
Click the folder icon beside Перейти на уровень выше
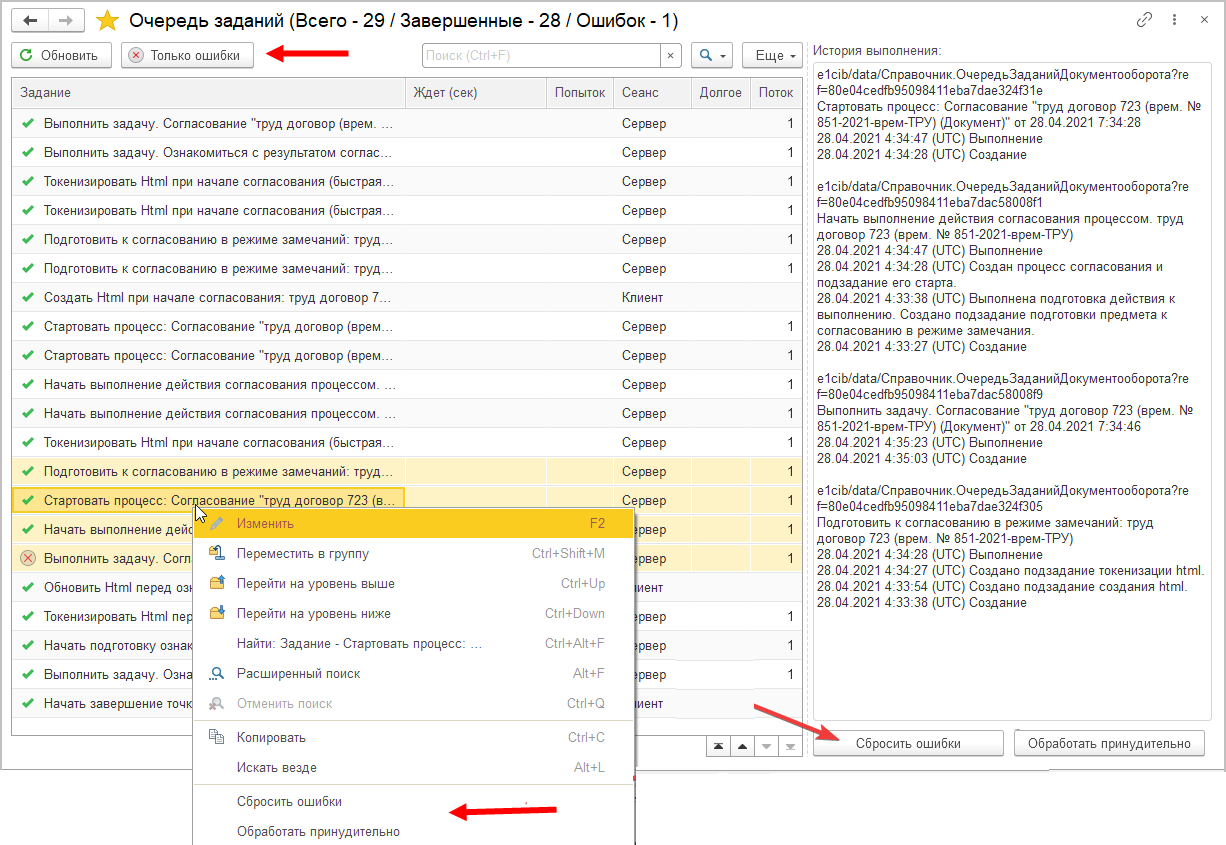point(216,583)
